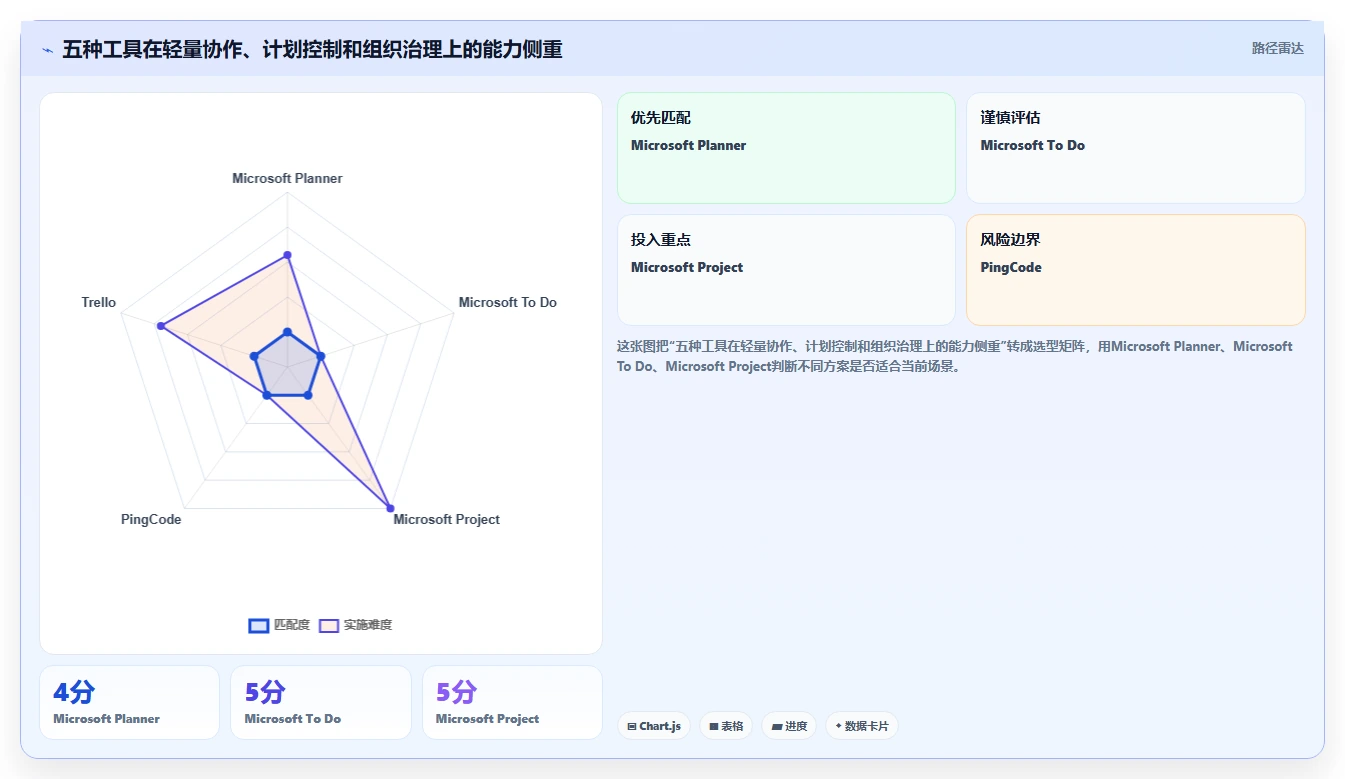Click the Microsoft Project radar axis label
Viewport: 1345px width, 779px height.
coord(446,519)
